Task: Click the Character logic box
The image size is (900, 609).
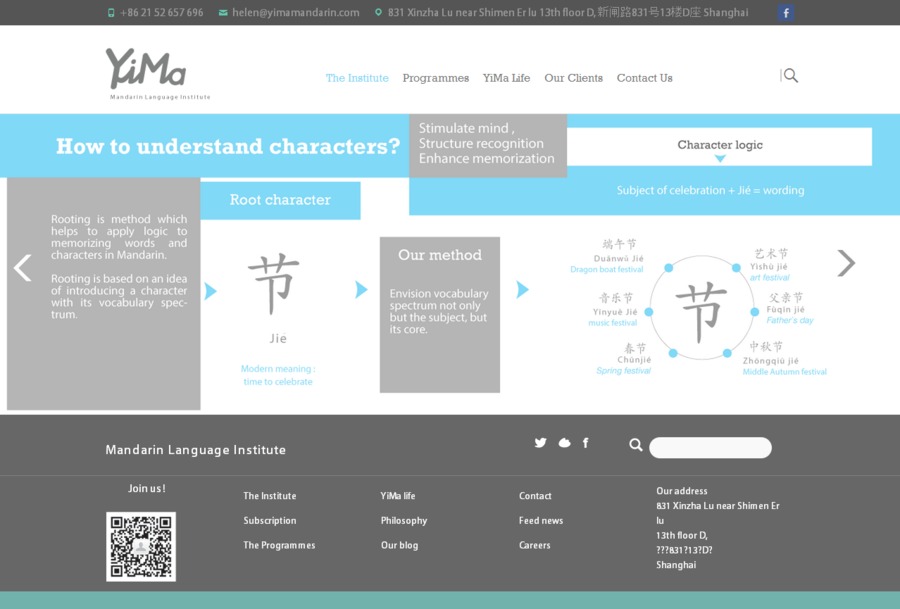Action: pyautogui.click(x=719, y=146)
